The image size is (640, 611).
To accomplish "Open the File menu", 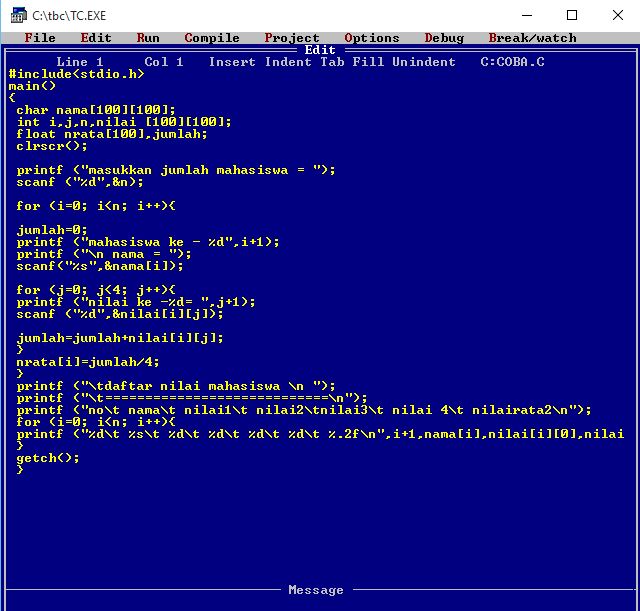I will [x=40, y=38].
